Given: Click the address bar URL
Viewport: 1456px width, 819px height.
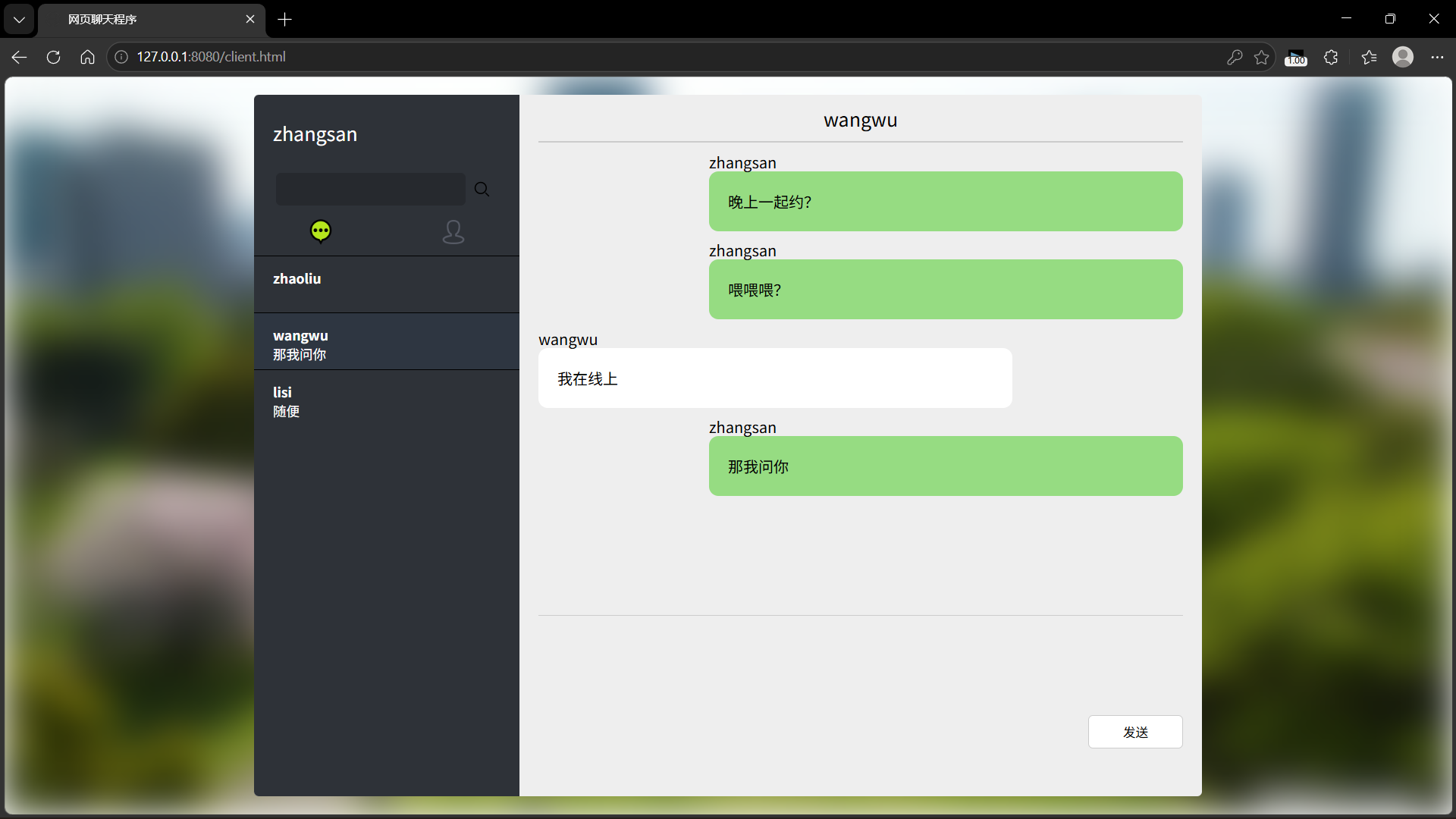Looking at the screenshot, I should pos(211,57).
